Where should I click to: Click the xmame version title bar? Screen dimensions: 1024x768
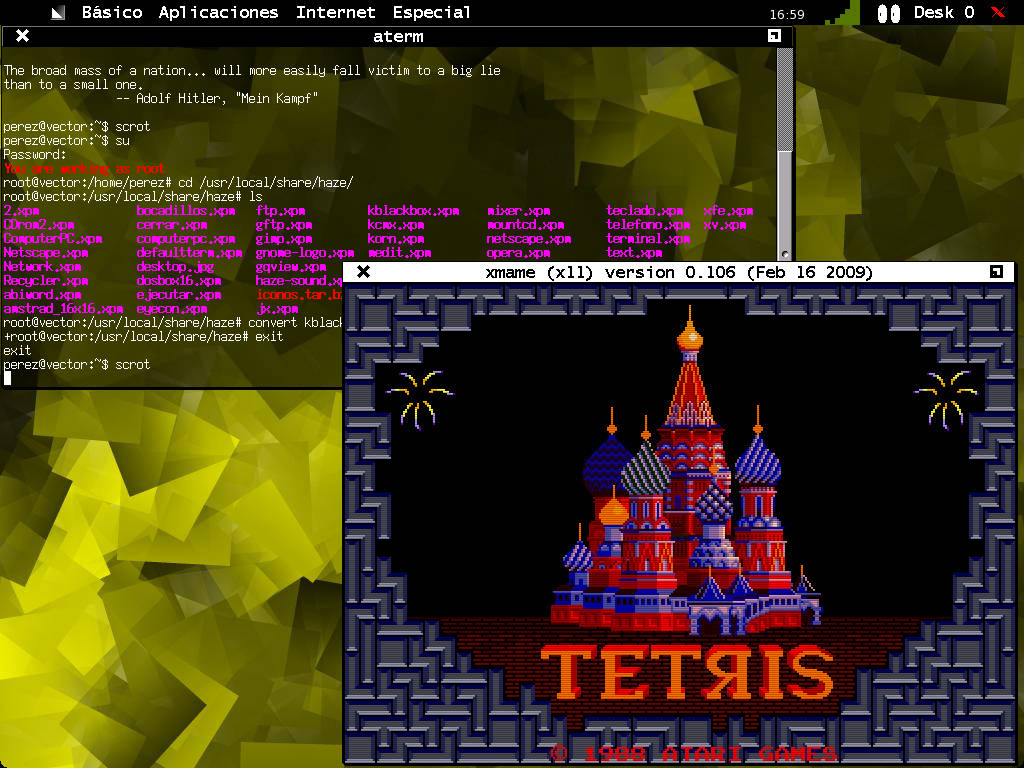click(x=679, y=272)
